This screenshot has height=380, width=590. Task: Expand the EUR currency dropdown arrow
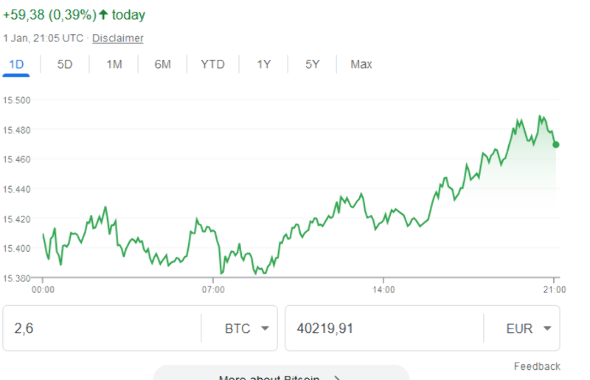547,328
